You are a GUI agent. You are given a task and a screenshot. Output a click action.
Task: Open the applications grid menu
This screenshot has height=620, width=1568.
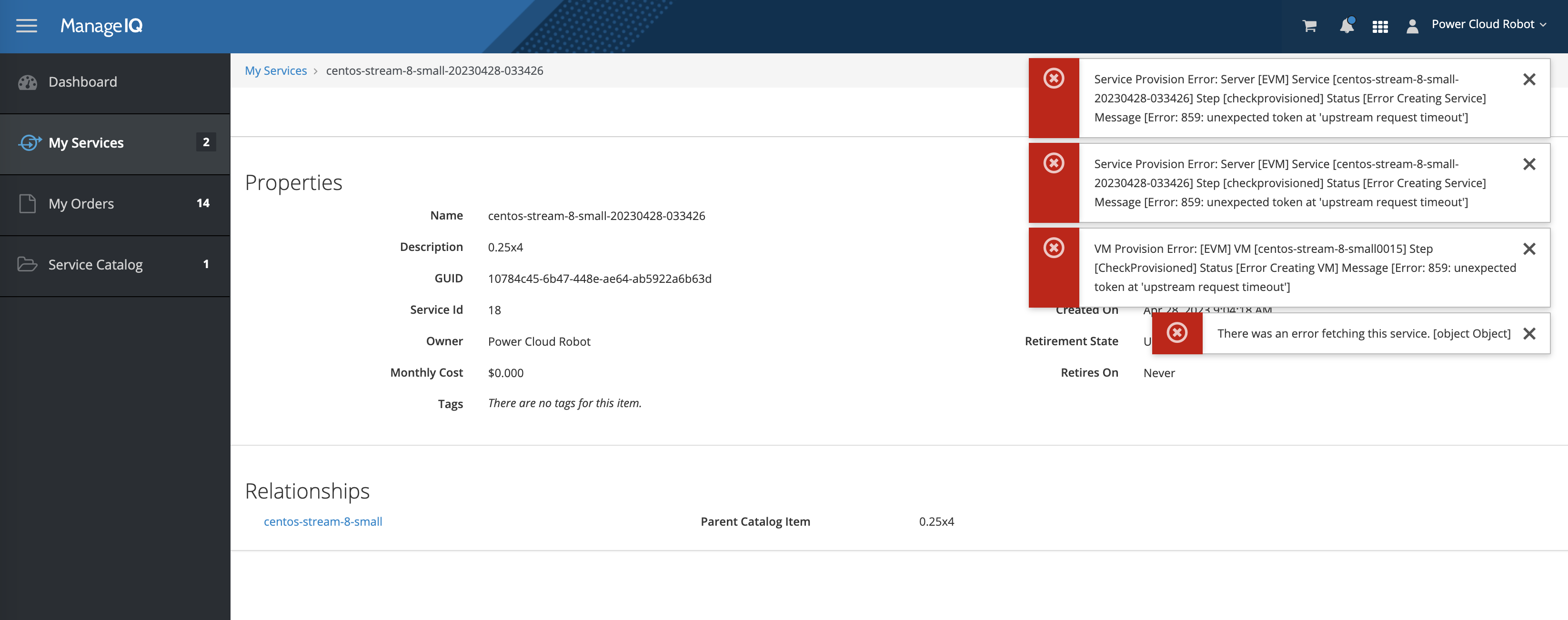pyautogui.click(x=1380, y=26)
